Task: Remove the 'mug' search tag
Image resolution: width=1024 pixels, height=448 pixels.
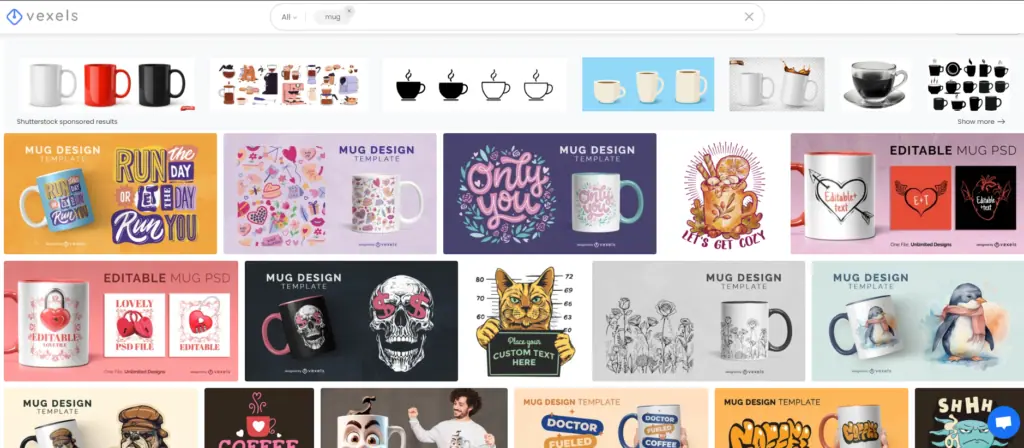Action: [349, 11]
